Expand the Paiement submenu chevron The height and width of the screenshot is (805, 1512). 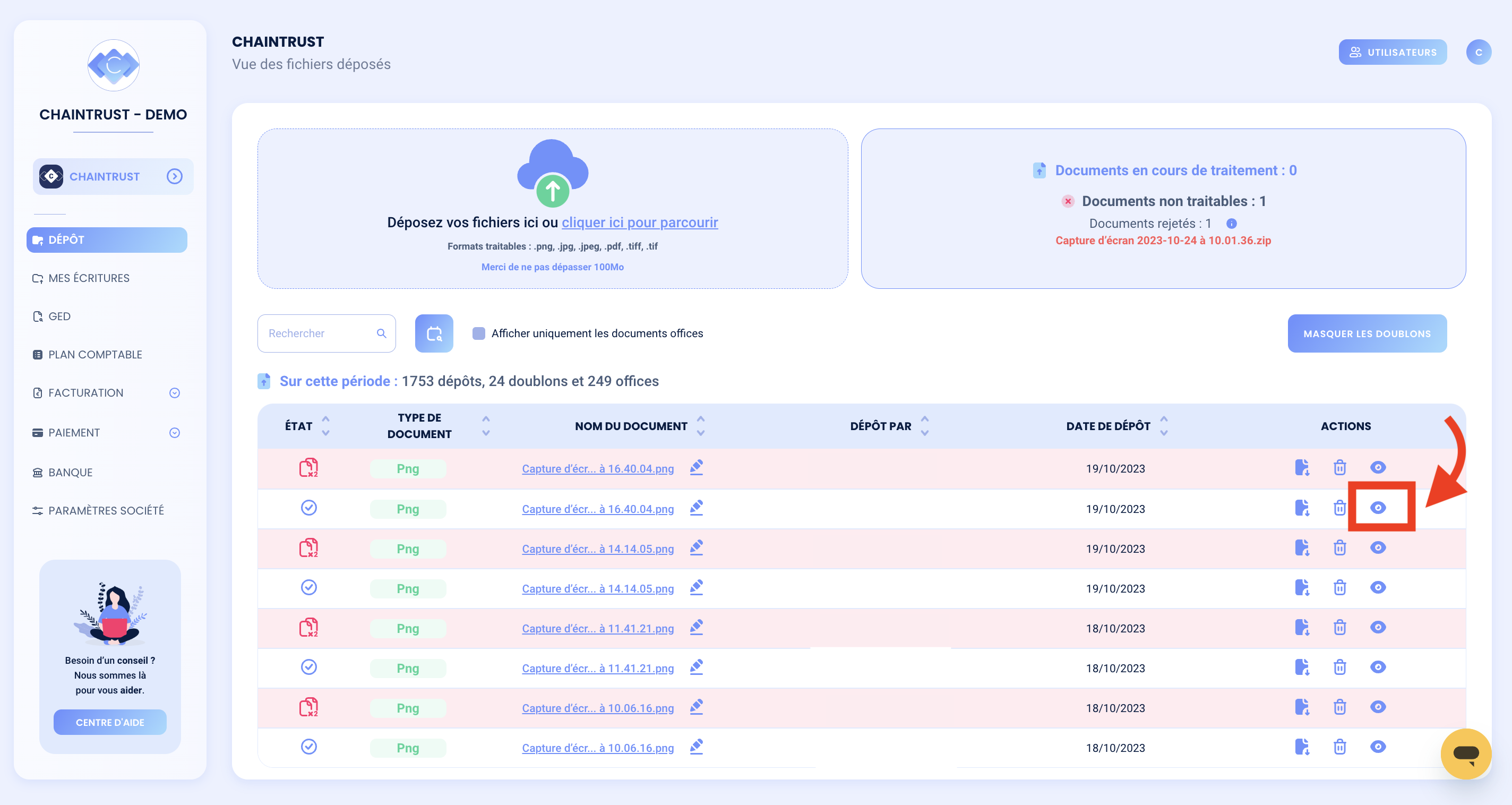(174, 433)
